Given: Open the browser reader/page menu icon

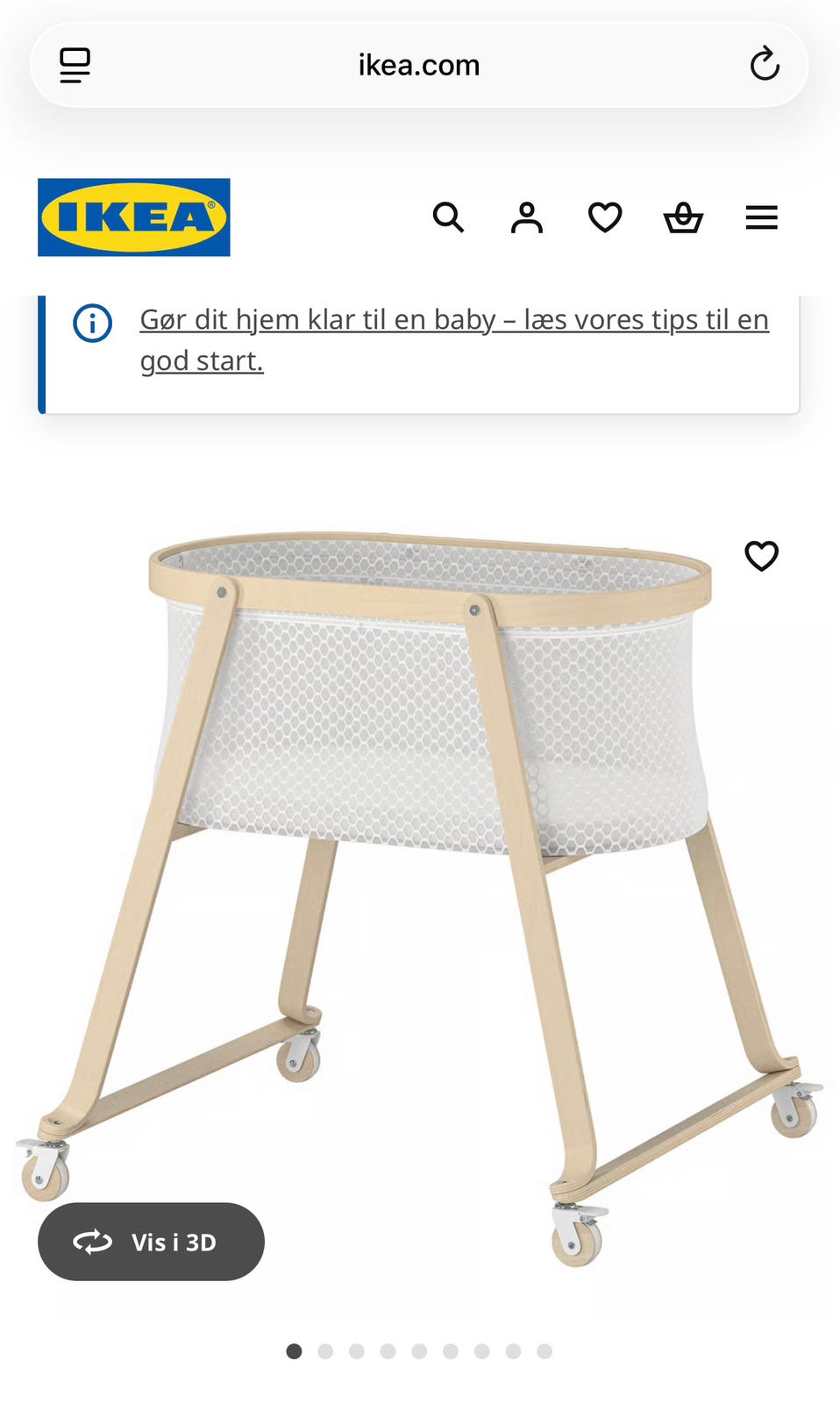Looking at the screenshot, I should coord(75,65).
